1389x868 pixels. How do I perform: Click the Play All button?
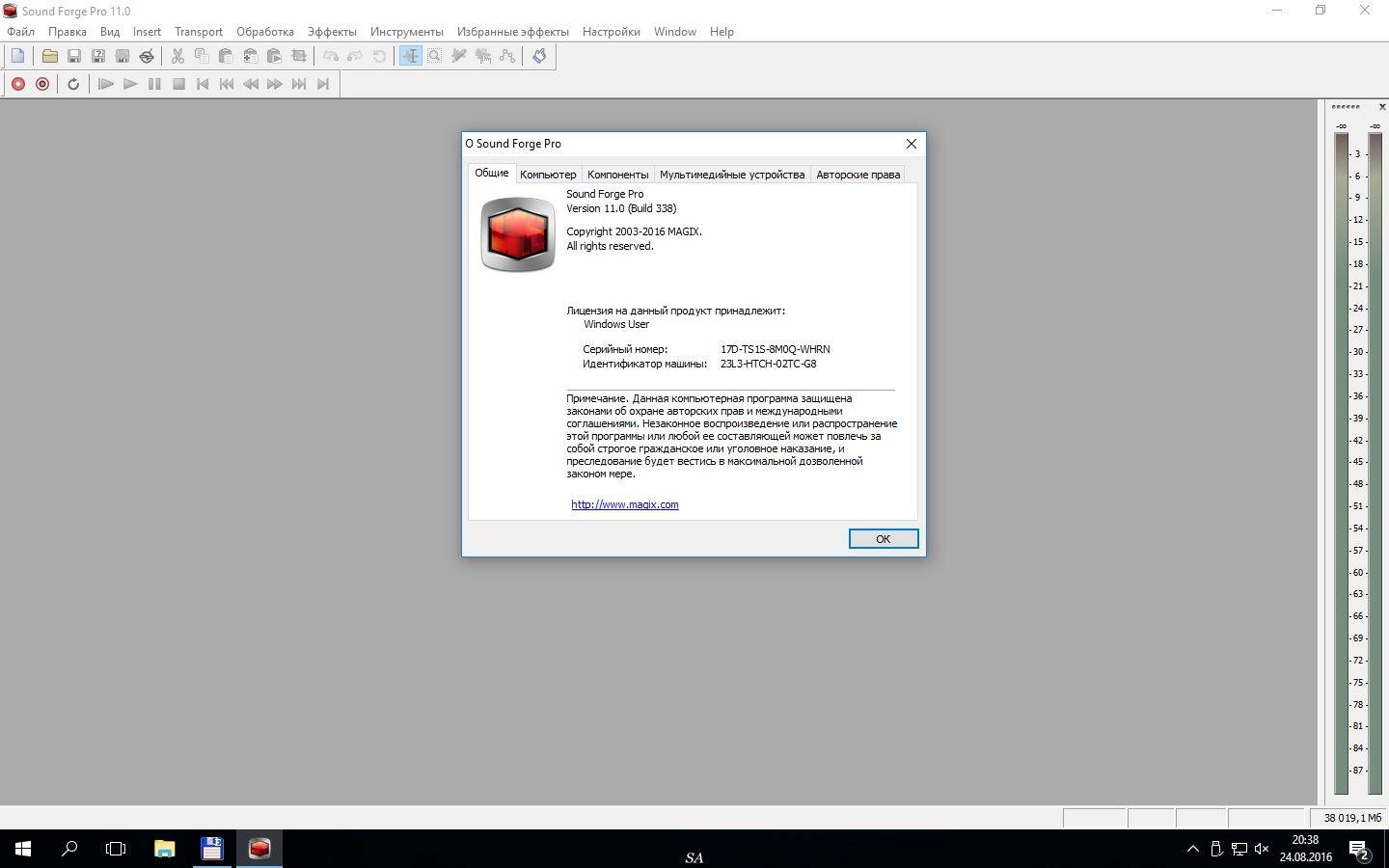(106, 84)
